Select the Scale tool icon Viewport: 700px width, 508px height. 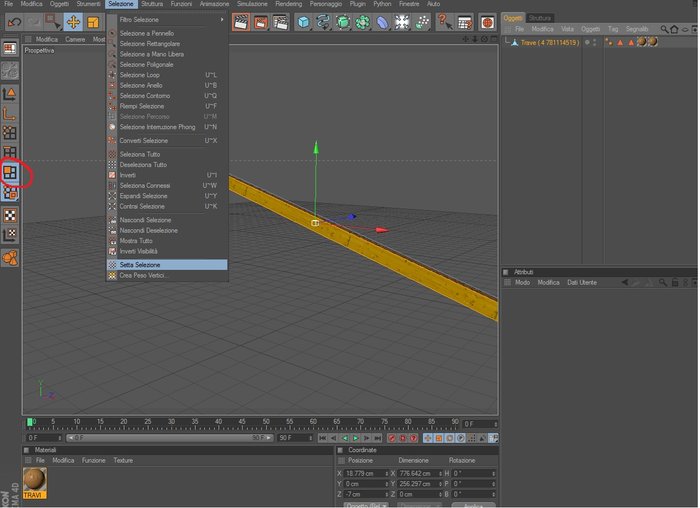92,21
